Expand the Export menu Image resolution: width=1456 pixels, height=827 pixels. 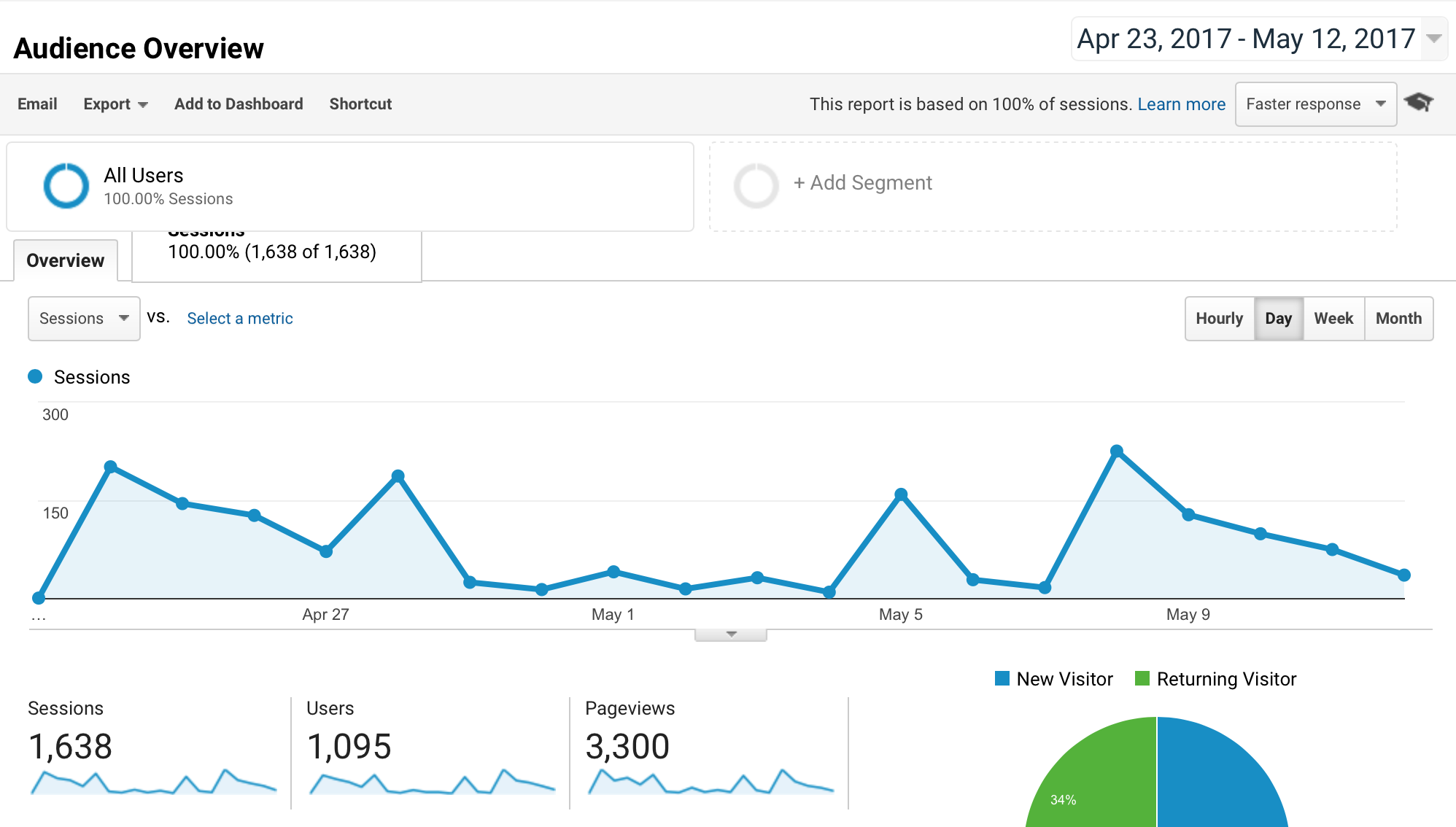pos(115,104)
